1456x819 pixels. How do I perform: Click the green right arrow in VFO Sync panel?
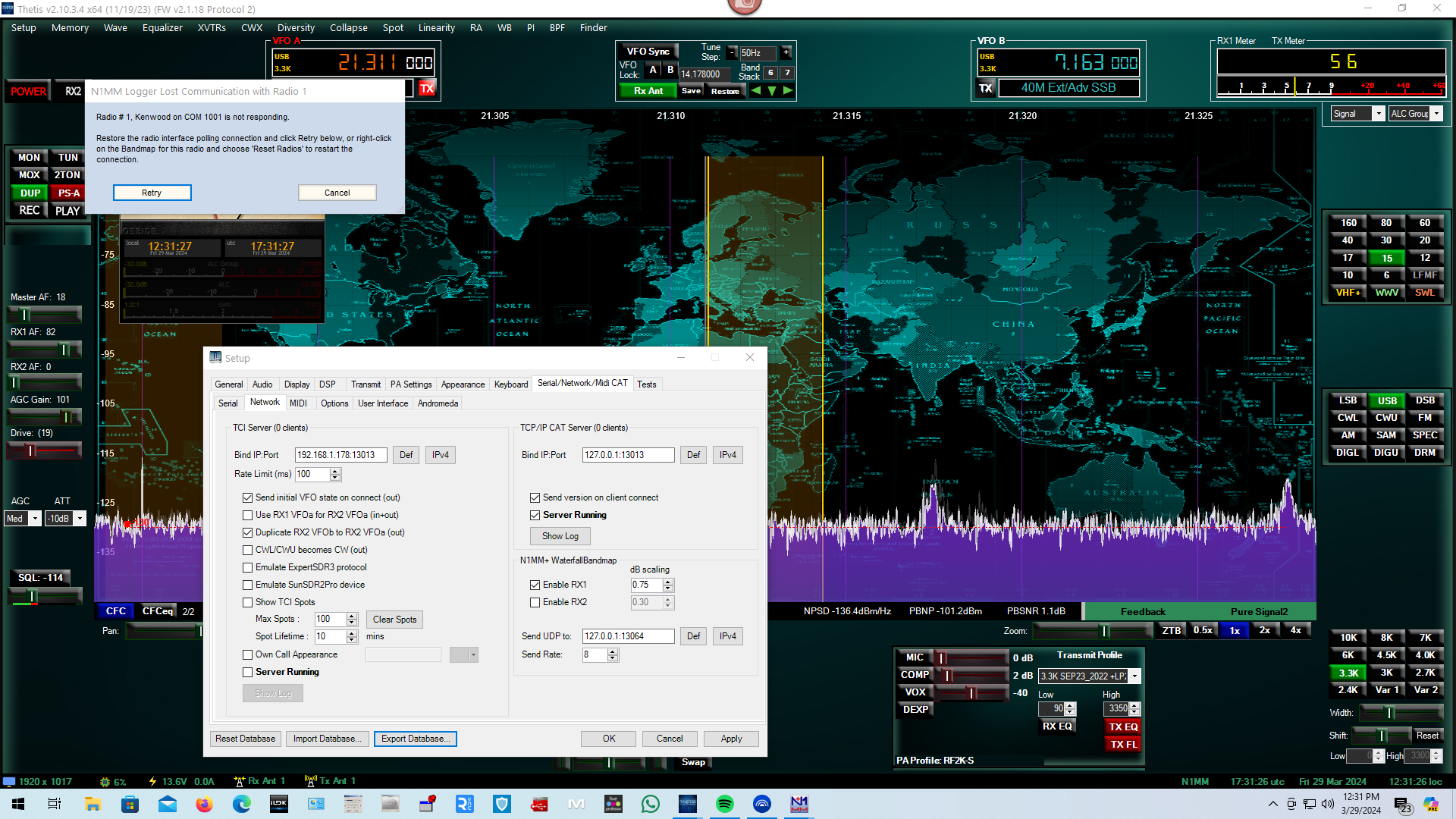pyautogui.click(x=788, y=90)
